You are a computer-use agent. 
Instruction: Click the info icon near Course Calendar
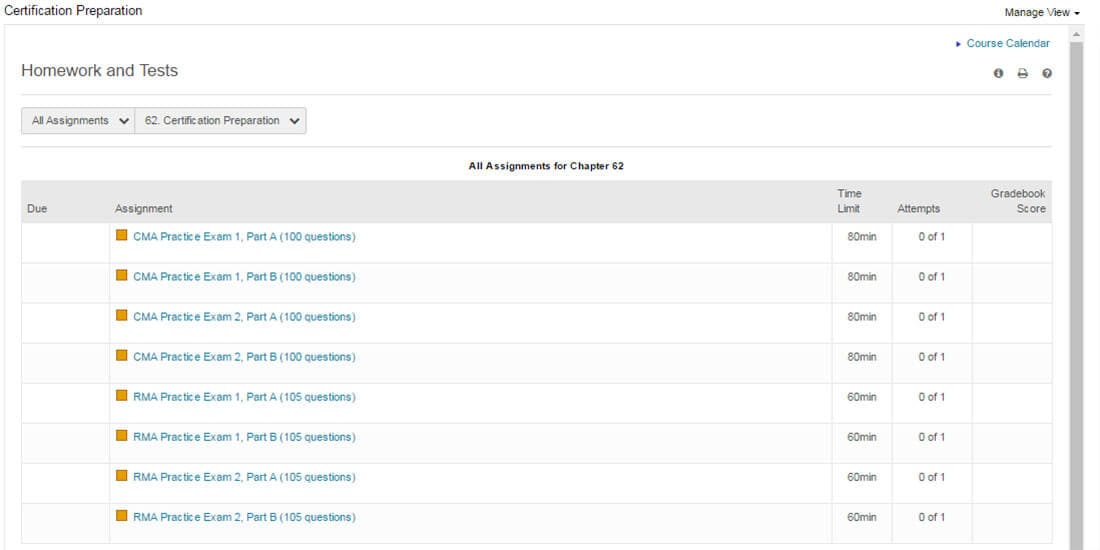tap(998, 74)
